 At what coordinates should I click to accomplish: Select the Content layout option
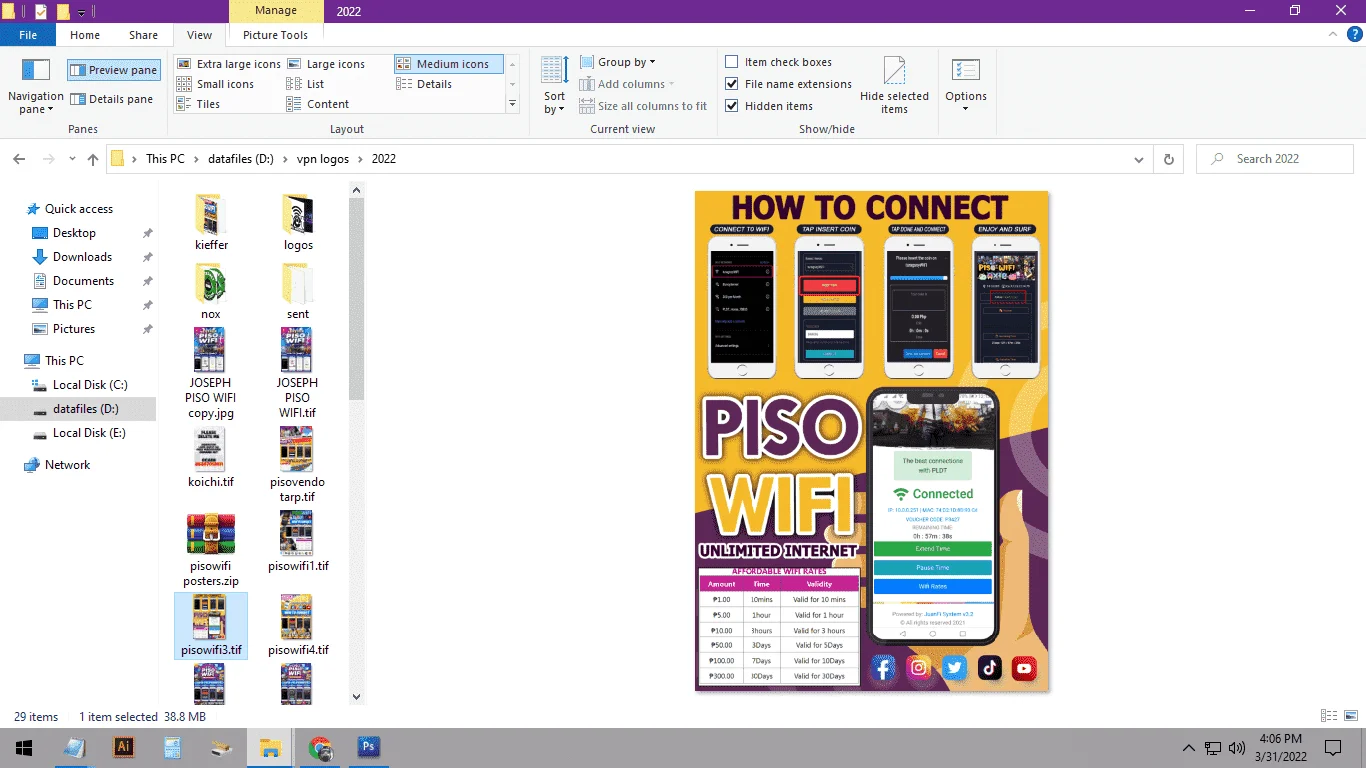point(318,104)
